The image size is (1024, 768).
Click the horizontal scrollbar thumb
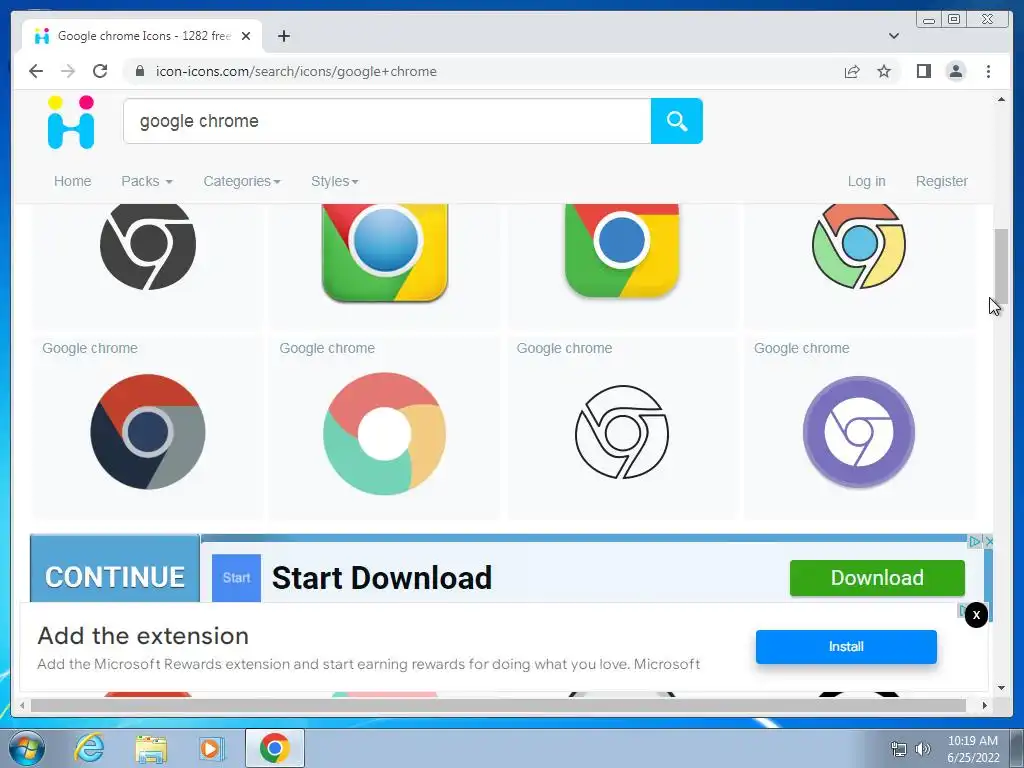coord(498,705)
